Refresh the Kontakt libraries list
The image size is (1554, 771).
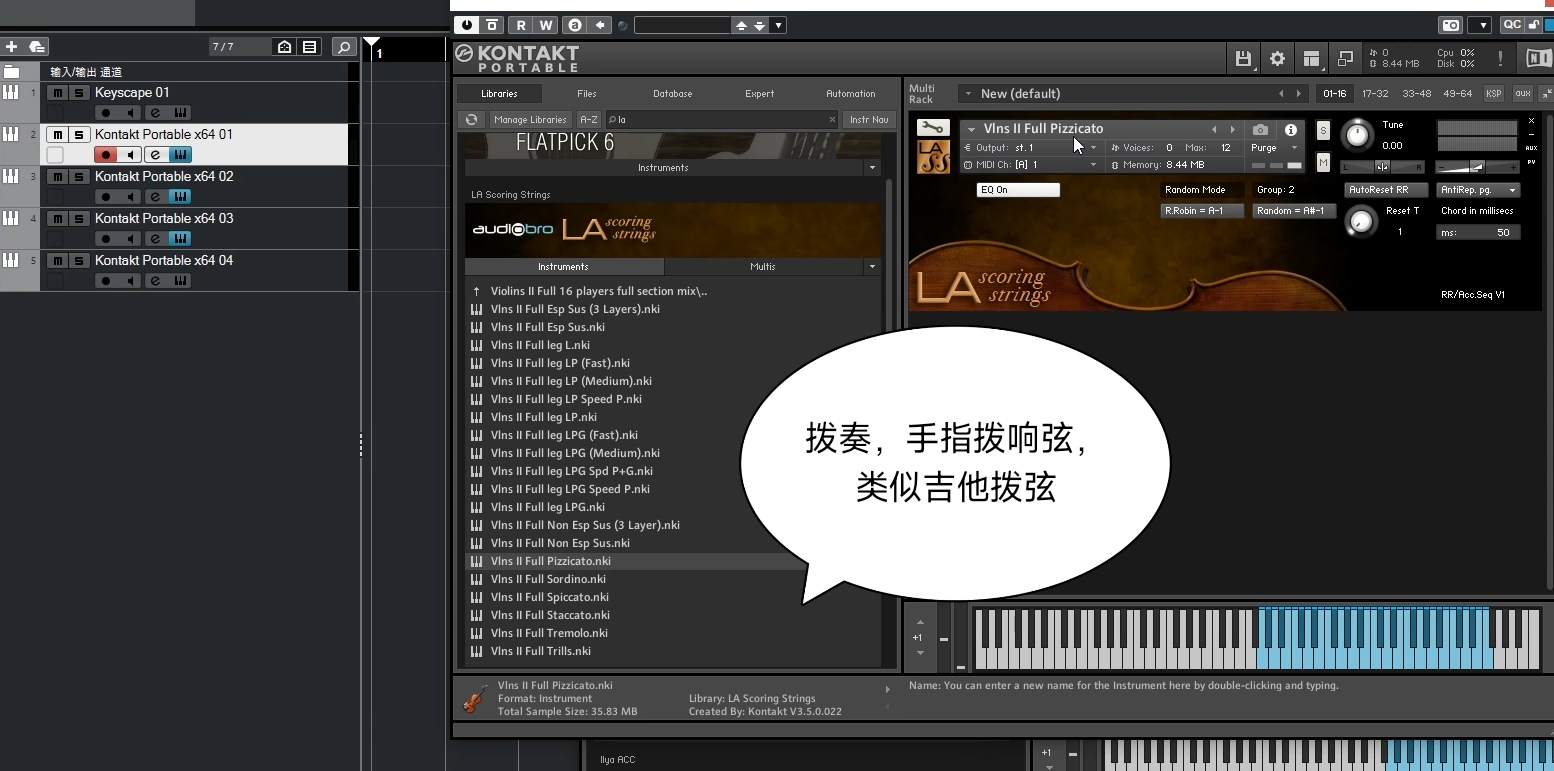472,120
